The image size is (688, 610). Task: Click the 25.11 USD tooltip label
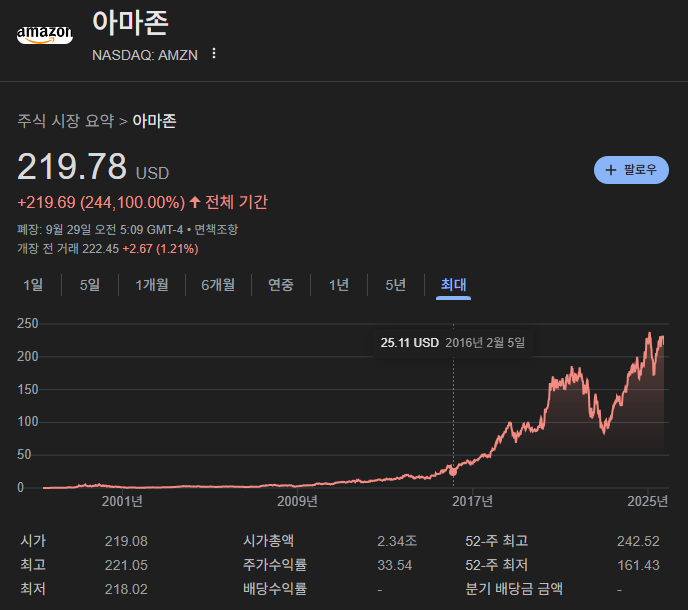pos(409,343)
